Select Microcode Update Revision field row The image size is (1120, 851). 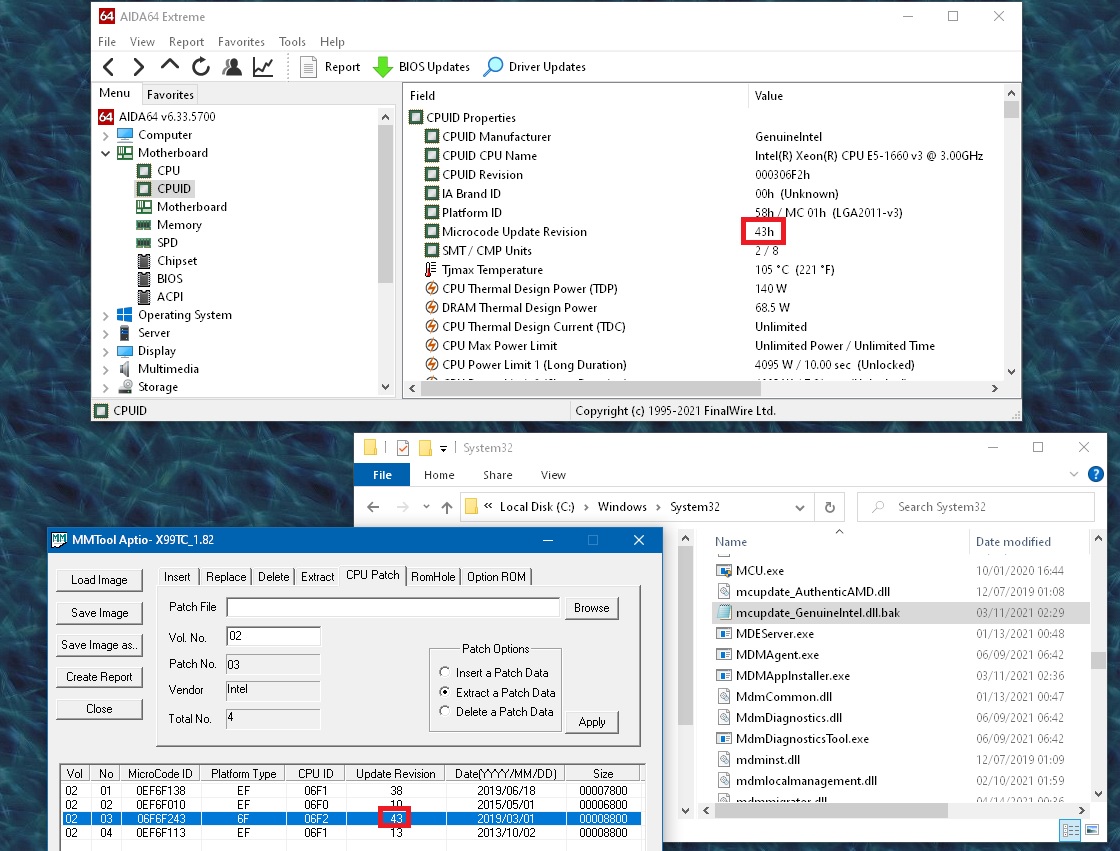(x=703, y=232)
